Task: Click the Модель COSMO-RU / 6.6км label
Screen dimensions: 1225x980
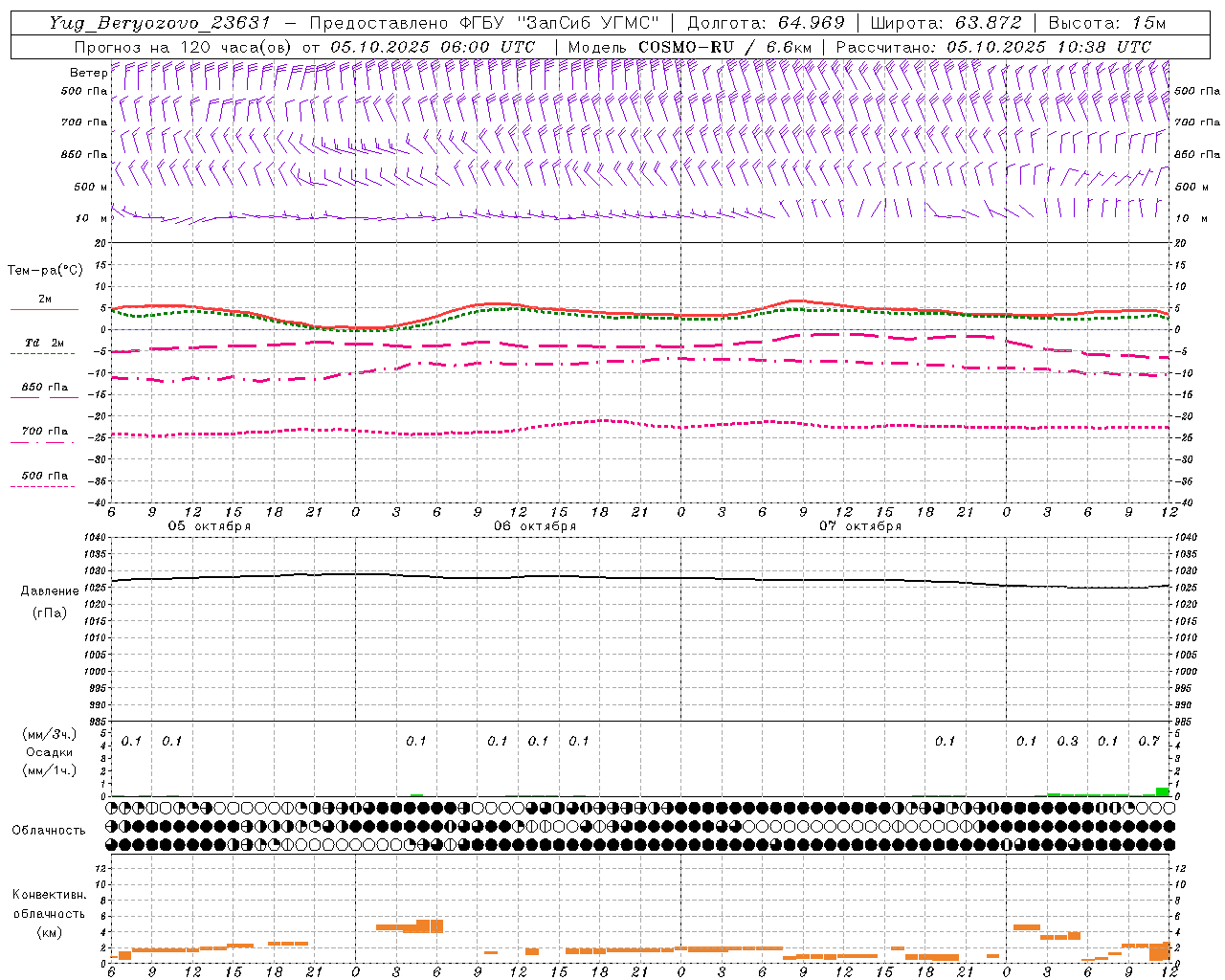Action: pyautogui.click(x=689, y=46)
